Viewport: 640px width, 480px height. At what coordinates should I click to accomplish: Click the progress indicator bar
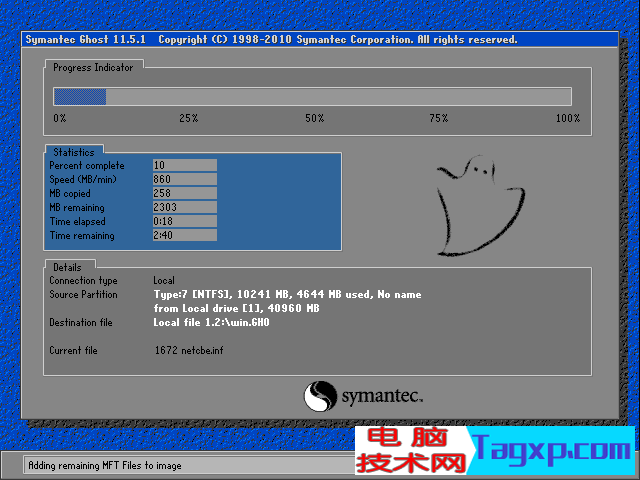click(x=312, y=97)
